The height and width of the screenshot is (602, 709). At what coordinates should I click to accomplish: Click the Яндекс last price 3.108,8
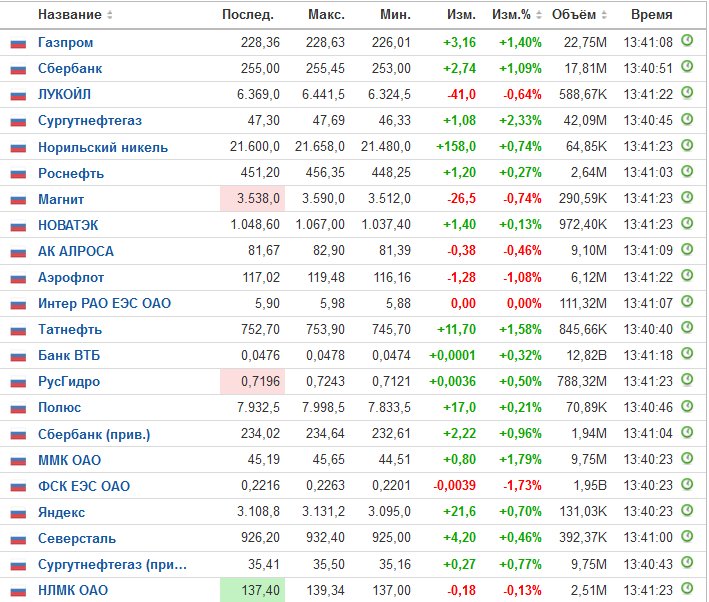[258, 512]
